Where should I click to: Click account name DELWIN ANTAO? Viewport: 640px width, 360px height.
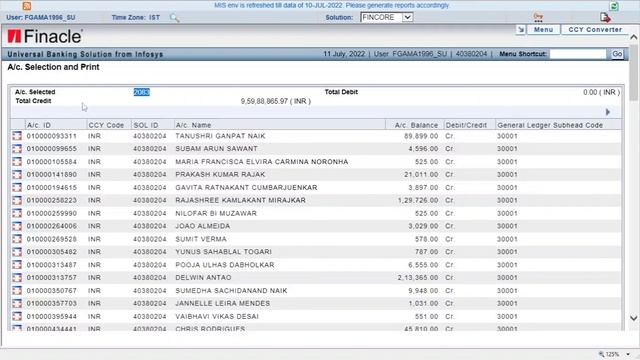point(203,278)
